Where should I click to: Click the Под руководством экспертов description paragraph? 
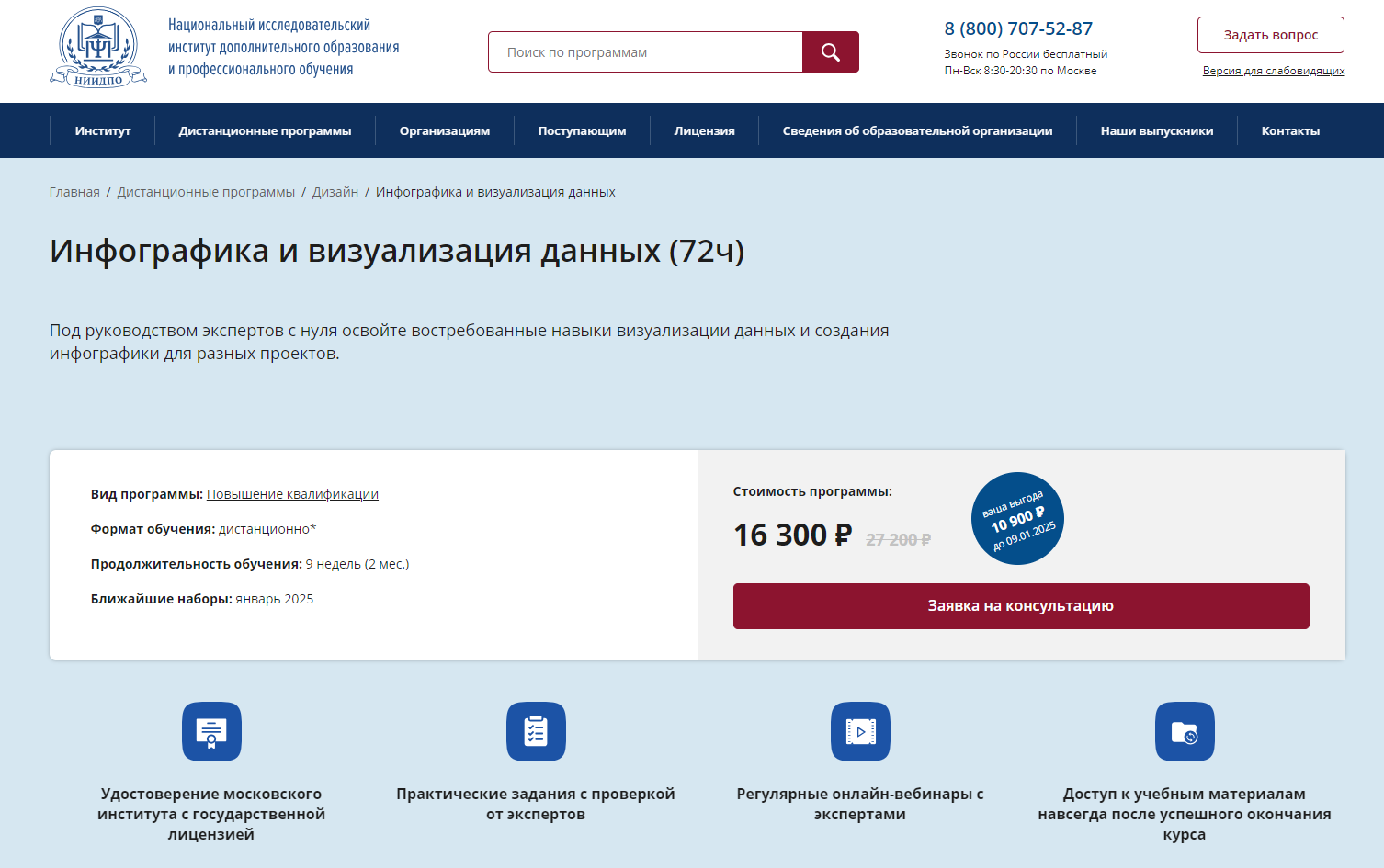(x=469, y=342)
